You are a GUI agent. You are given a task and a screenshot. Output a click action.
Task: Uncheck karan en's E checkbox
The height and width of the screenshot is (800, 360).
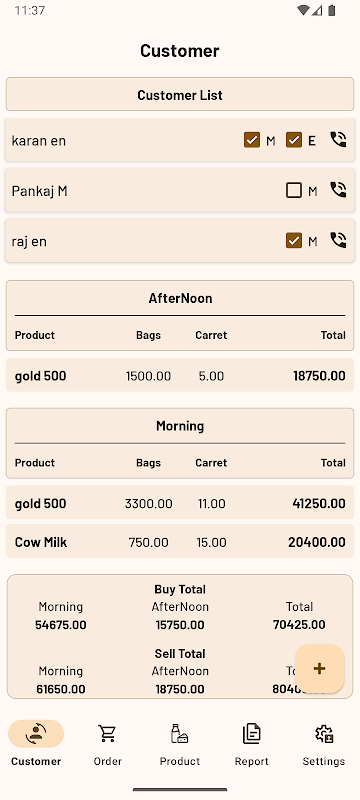tap(294, 140)
